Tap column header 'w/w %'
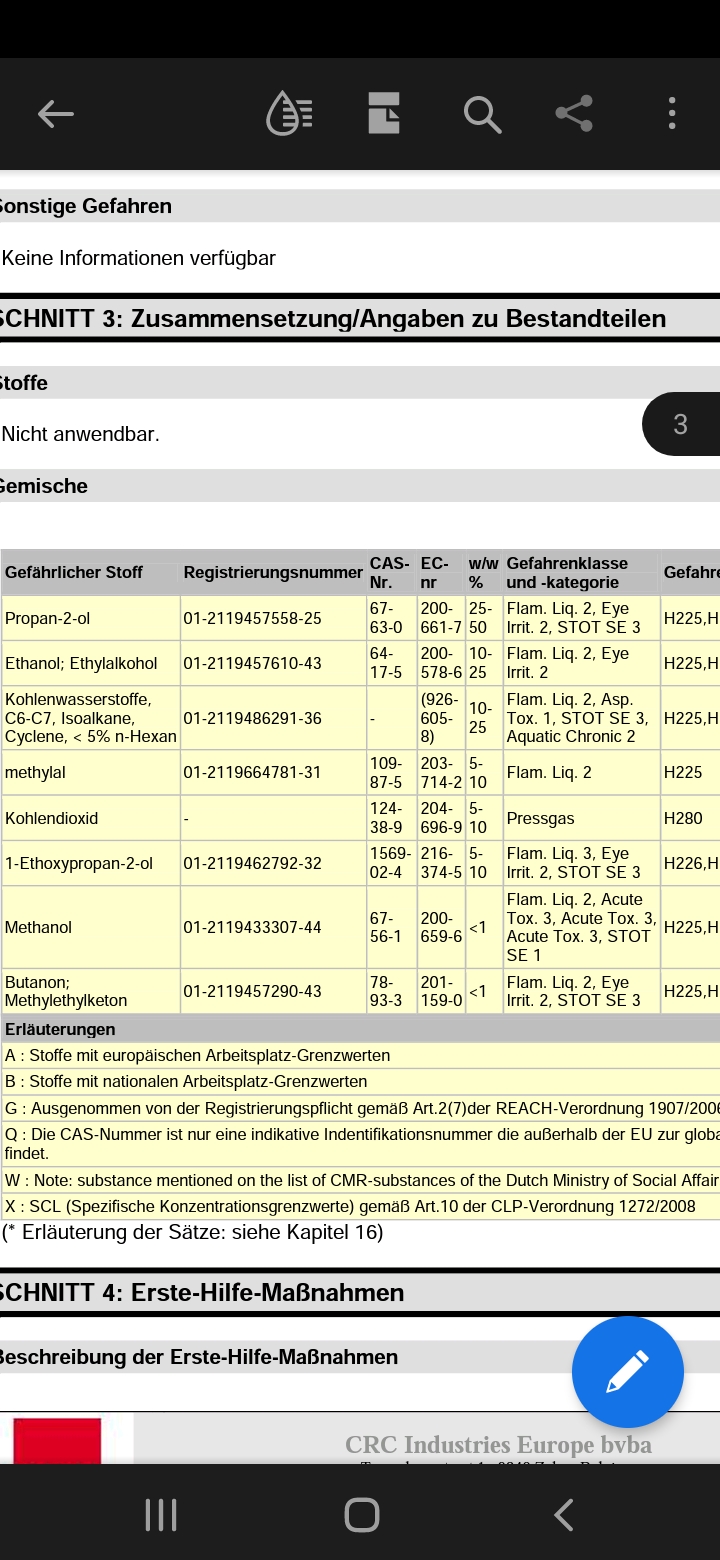The height and width of the screenshot is (1560, 720). 483,573
